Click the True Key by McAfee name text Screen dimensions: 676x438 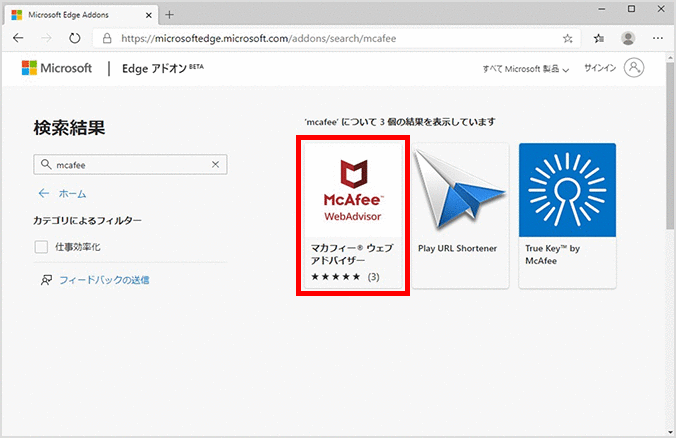(x=552, y=254)
